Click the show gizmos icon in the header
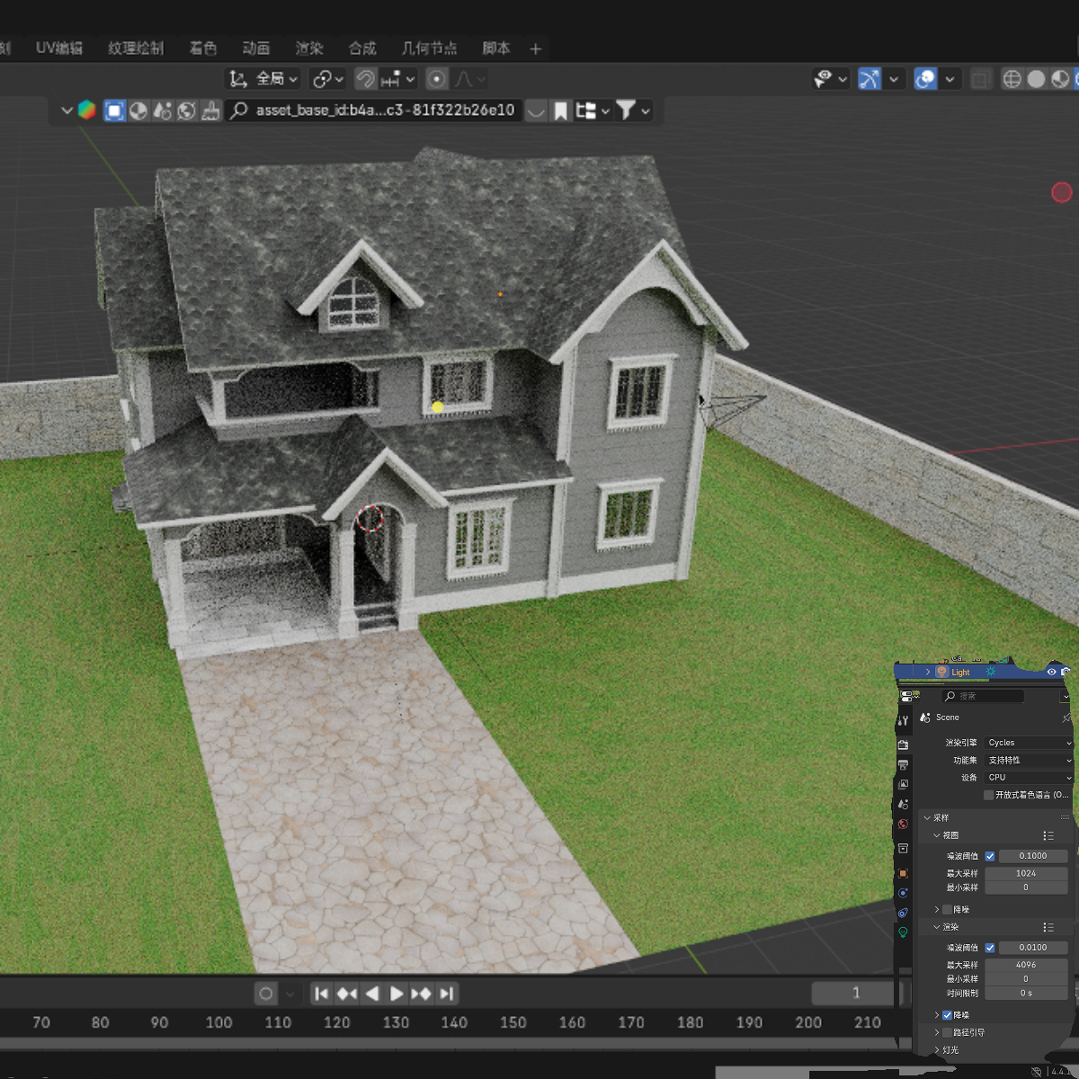The width and height of the screenshot is (1079, 1079). (x=870, y=80)
